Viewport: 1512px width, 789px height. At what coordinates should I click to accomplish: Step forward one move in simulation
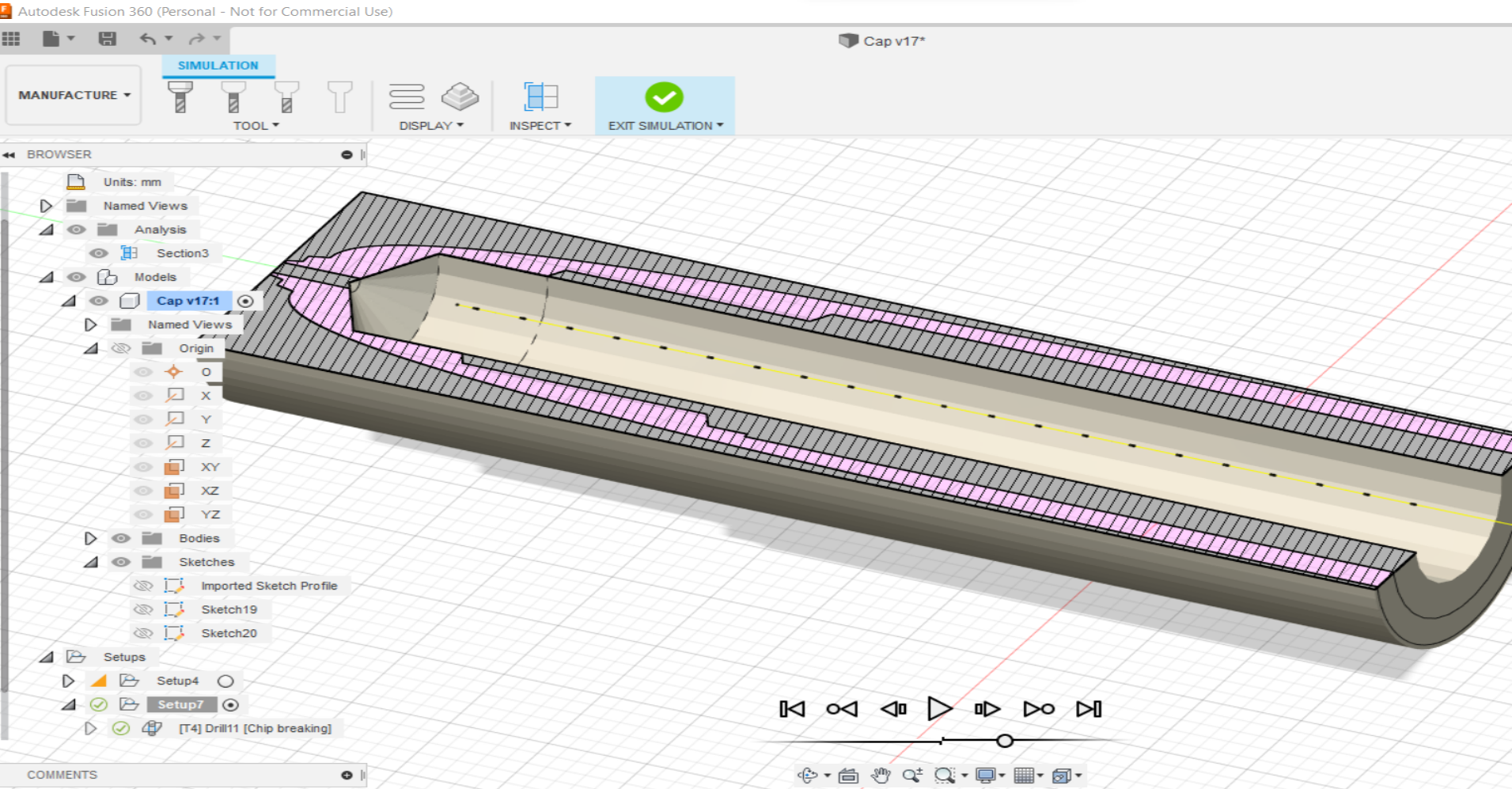click(x=987, y=709)
